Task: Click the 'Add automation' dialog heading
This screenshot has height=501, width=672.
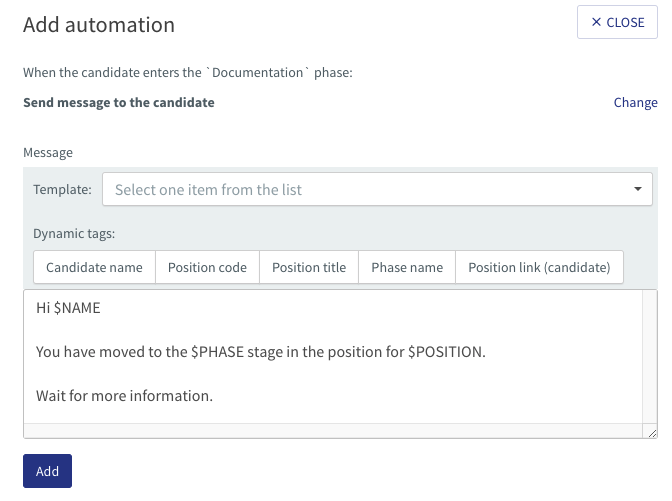Action: click(99, 24)
